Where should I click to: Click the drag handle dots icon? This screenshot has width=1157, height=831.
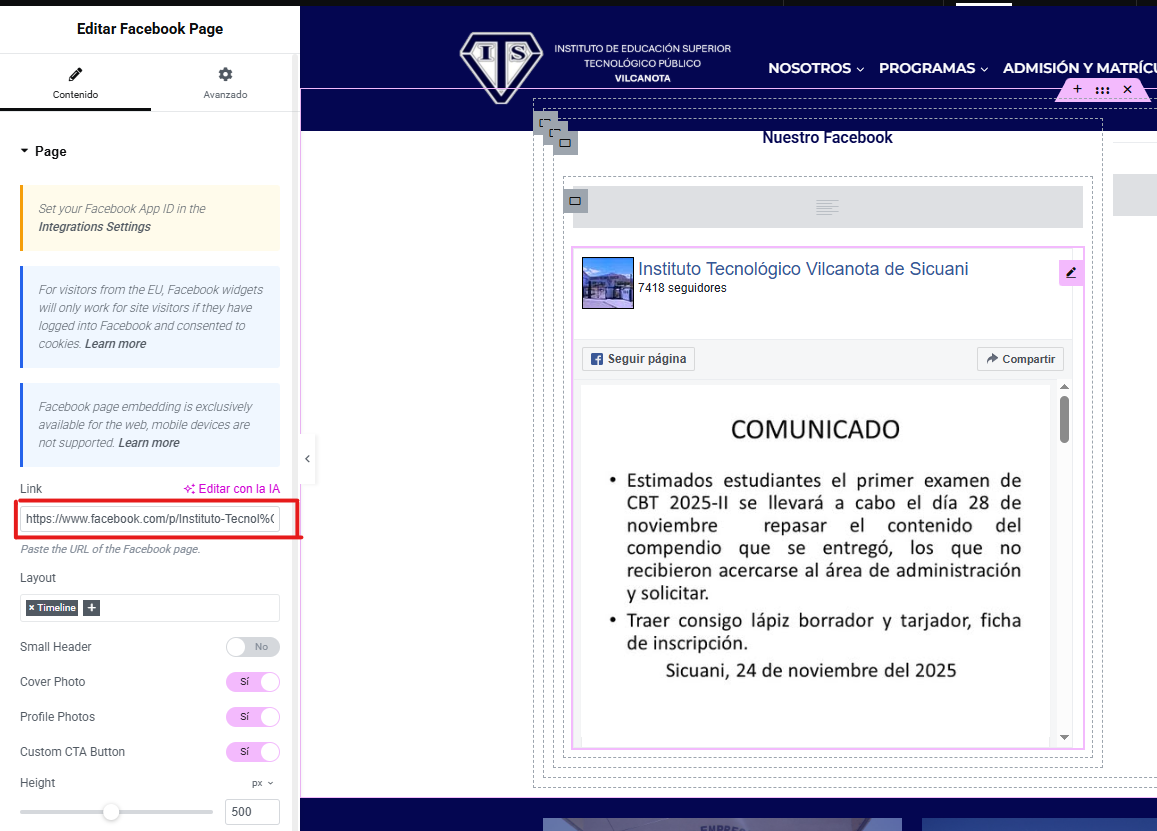[1102, 90]
